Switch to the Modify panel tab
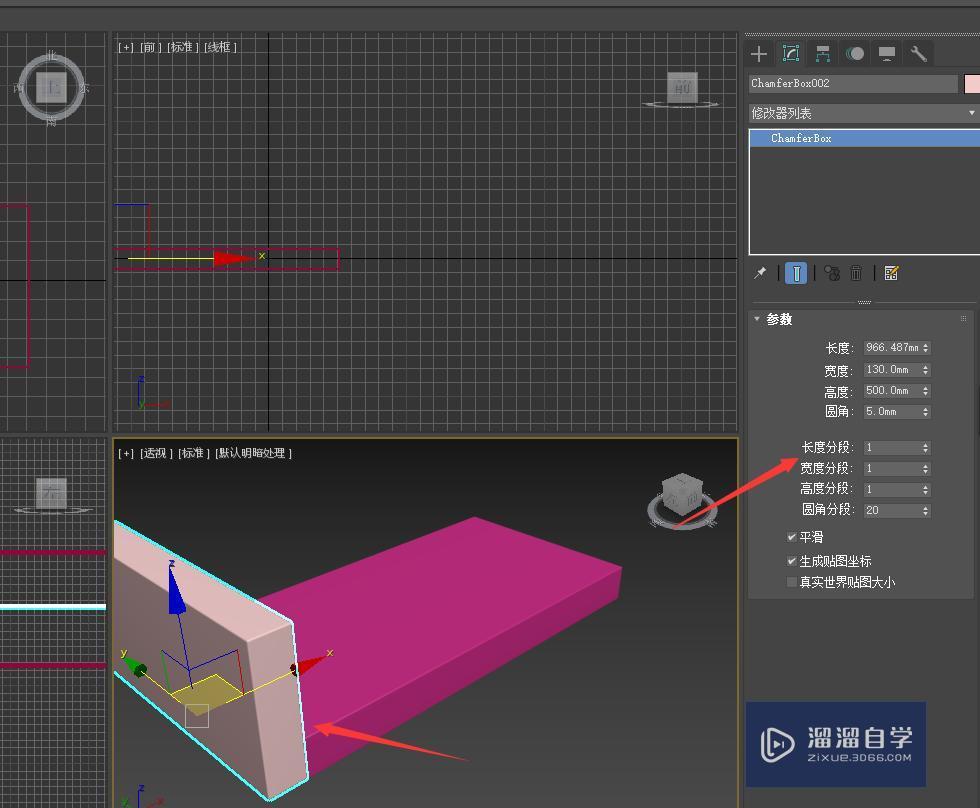The height and width of the screenshot is (808, 980). [x=790, y=54]
